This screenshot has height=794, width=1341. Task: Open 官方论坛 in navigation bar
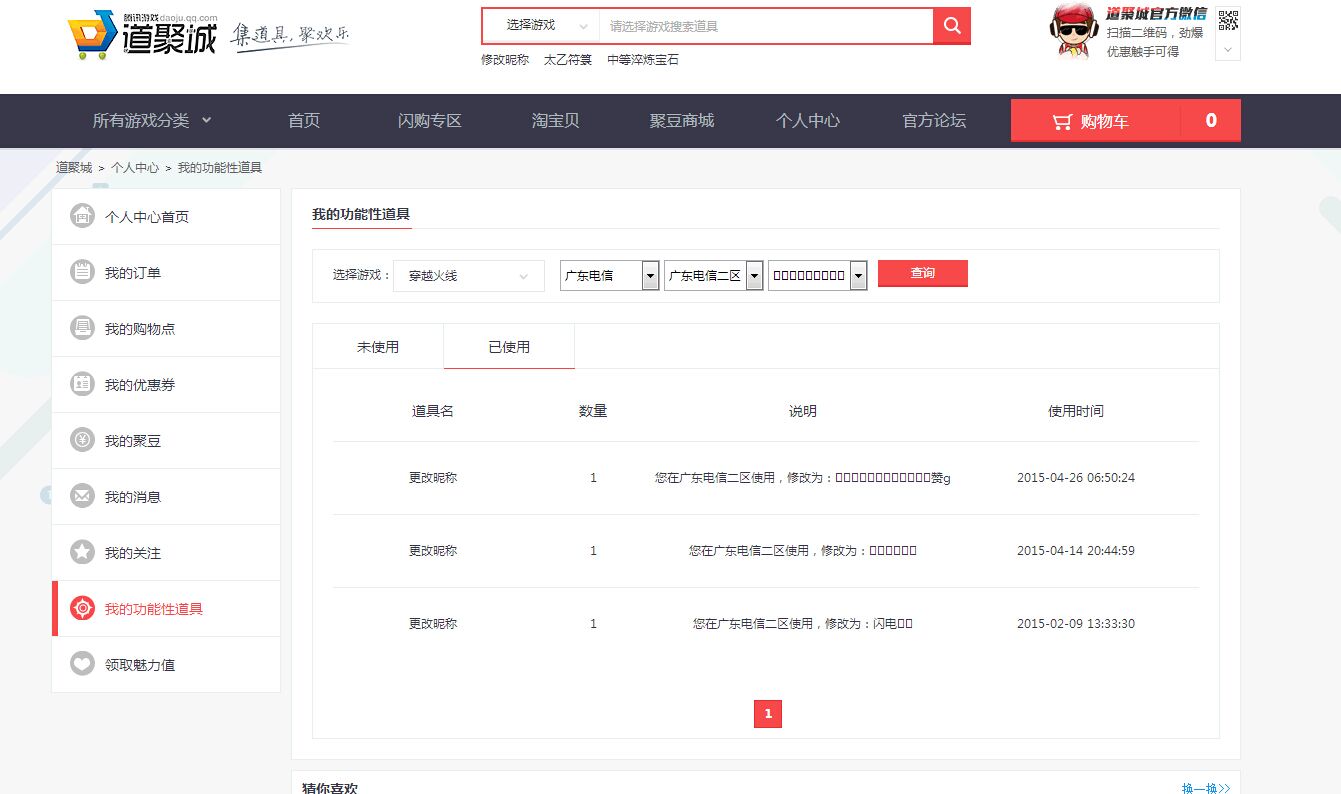(934, 121)
